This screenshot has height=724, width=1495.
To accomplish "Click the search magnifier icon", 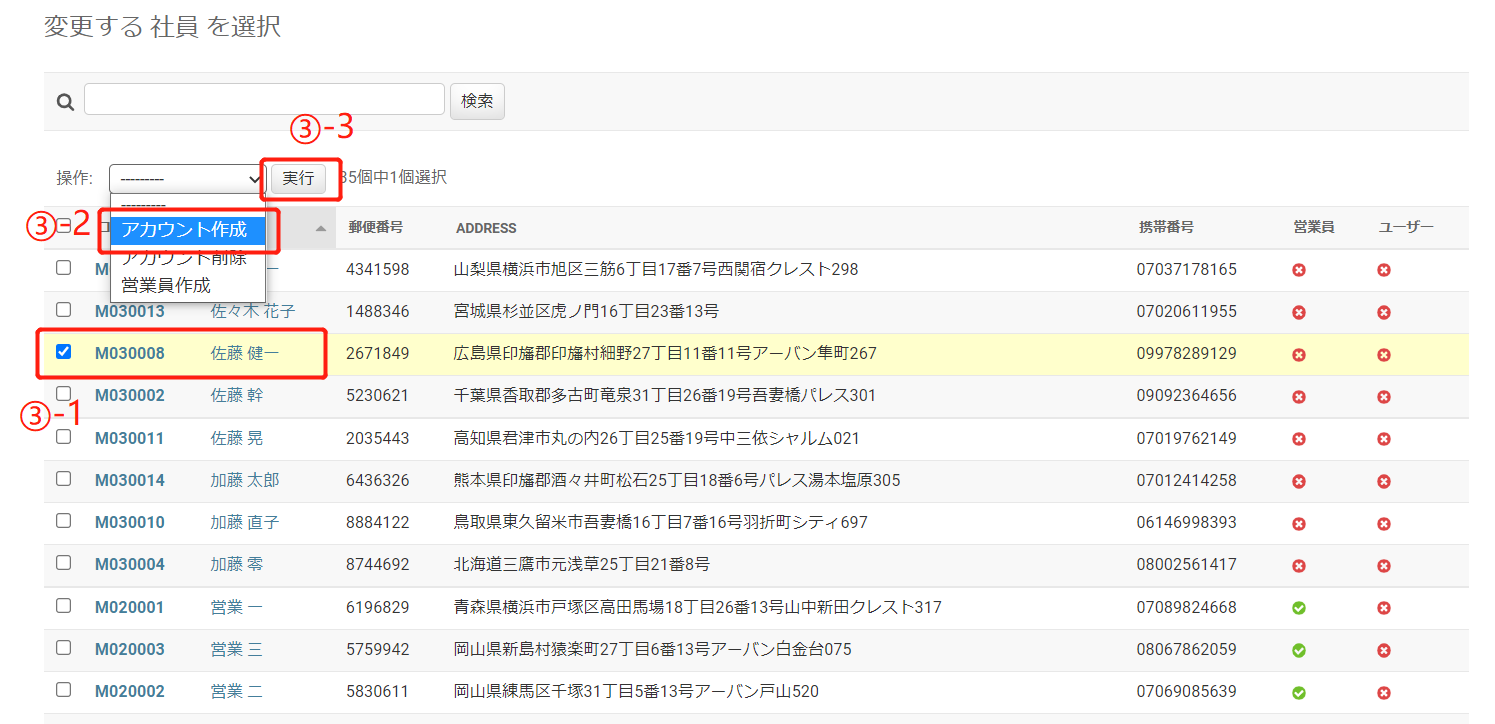I will (65, 101).
